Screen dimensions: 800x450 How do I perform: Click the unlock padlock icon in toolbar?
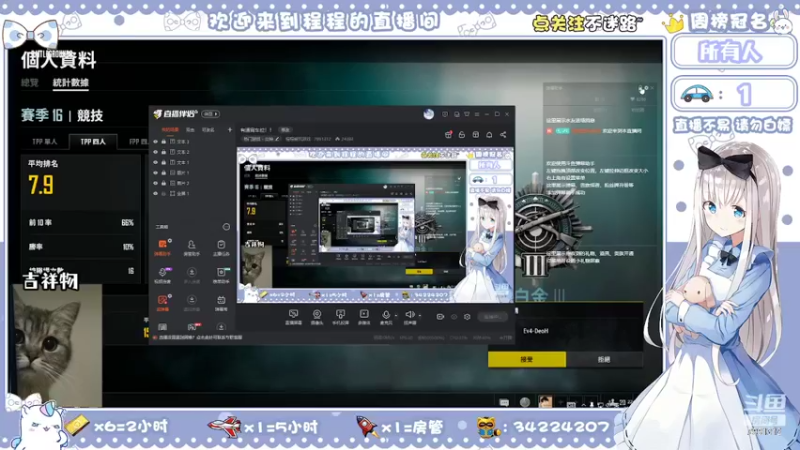coord(462,135)
